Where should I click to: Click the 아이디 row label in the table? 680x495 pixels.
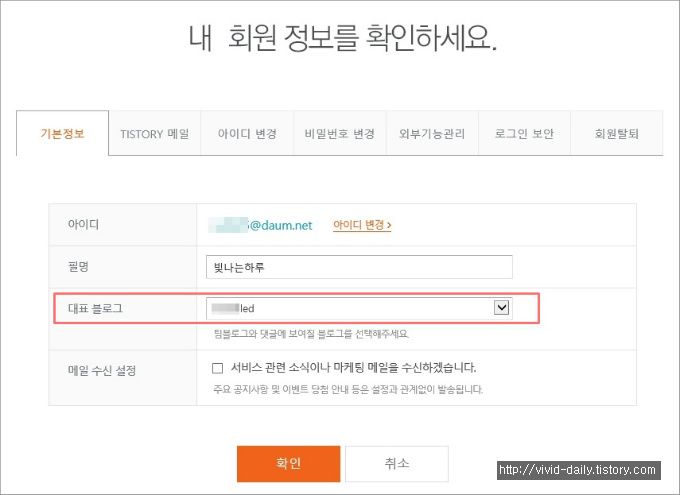point(83,224)
